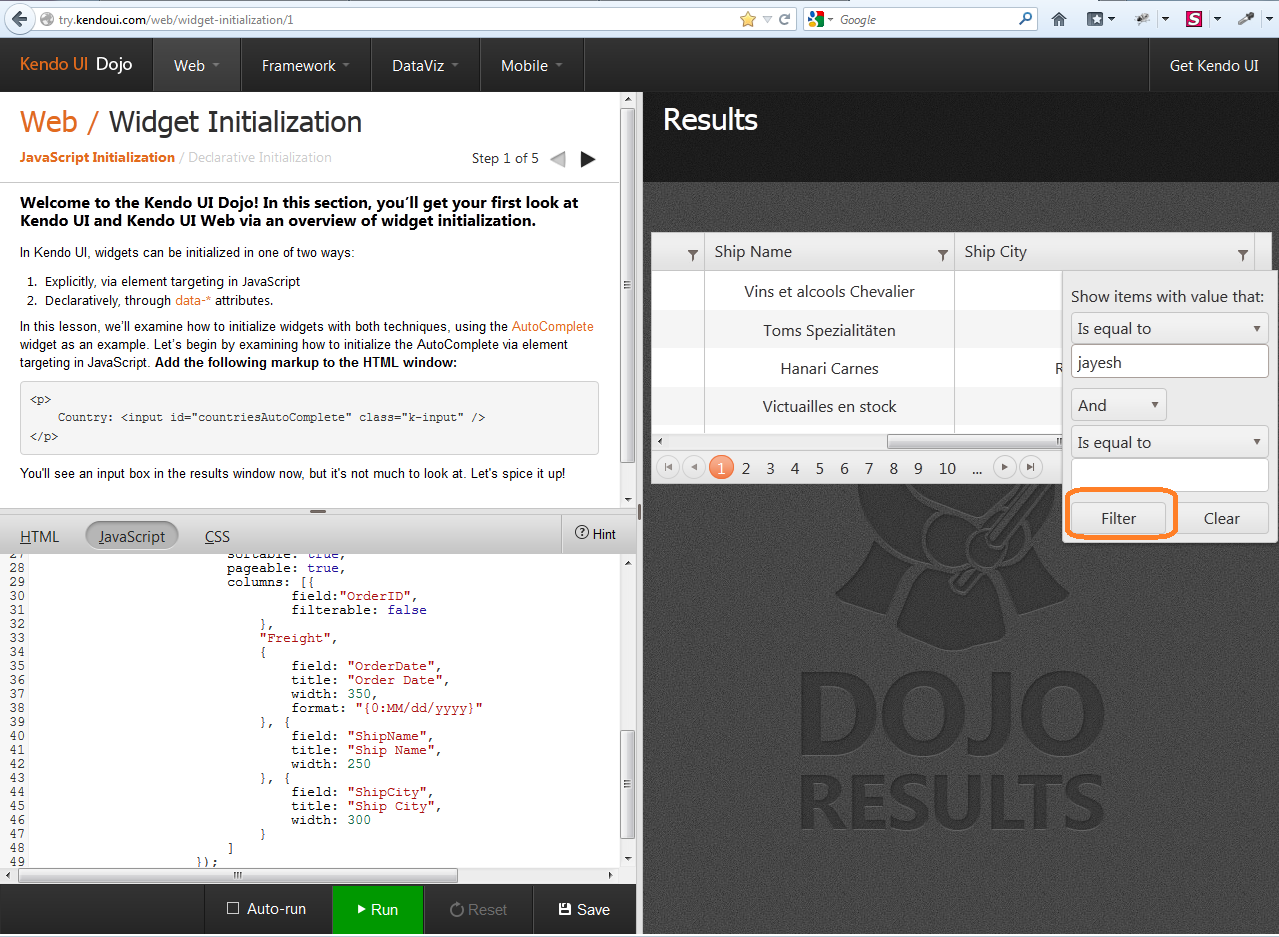The width and height of the screenshot is (1279, 937).
Task: Choose the Google search engine icon
Action: pos(816,19)
